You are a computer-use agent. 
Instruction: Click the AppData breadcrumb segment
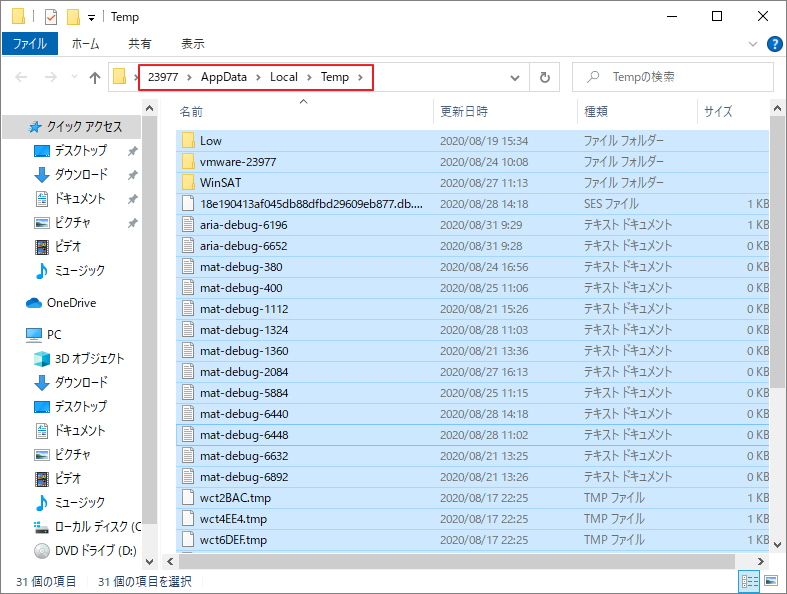(x=224, y=77)
